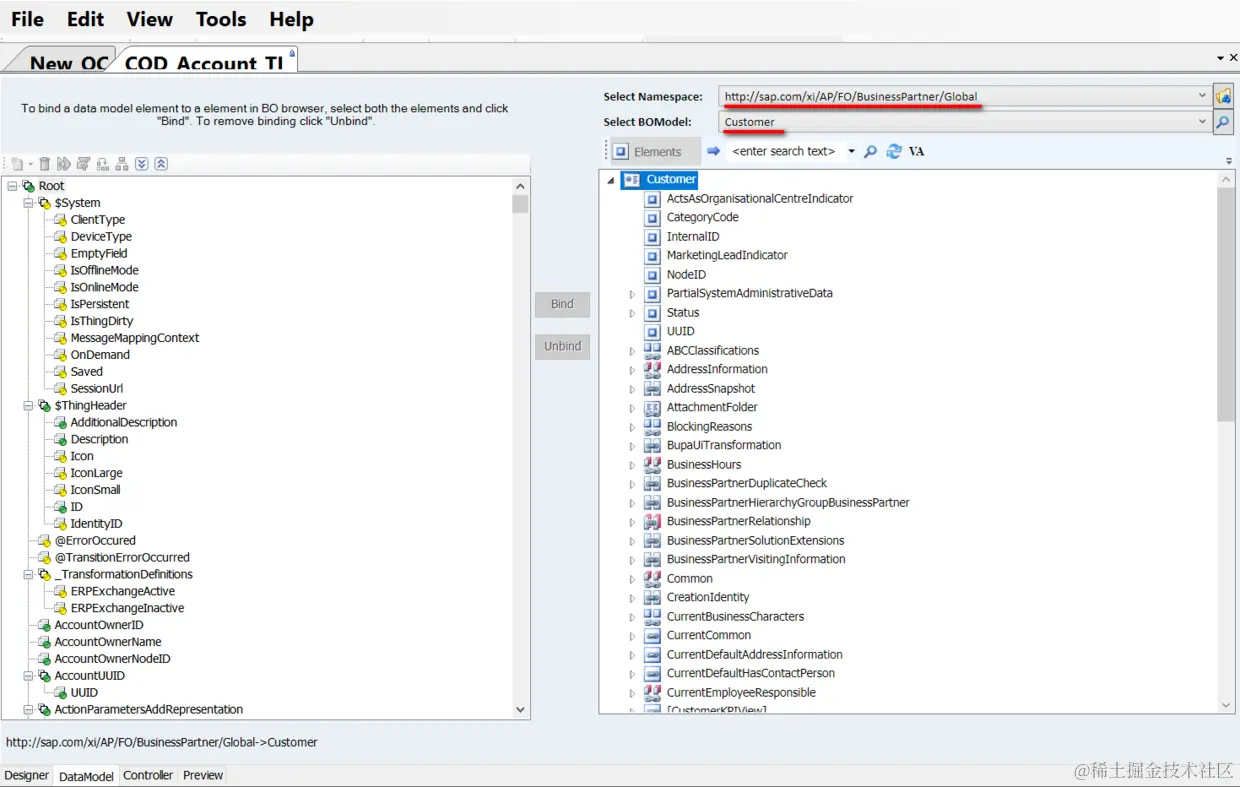Click the magnifier icon beside the BOModel field
The image size is (1240, 787).
(x=1223, y=122)
